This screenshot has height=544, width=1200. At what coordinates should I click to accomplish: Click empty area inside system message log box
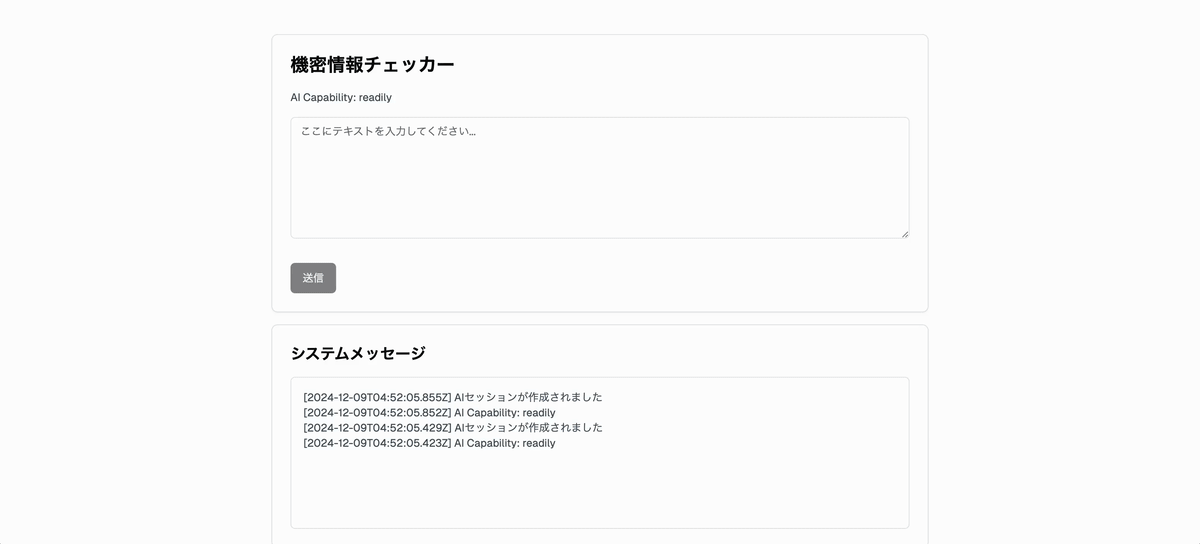pyautogui.click(x=600, y=490)
